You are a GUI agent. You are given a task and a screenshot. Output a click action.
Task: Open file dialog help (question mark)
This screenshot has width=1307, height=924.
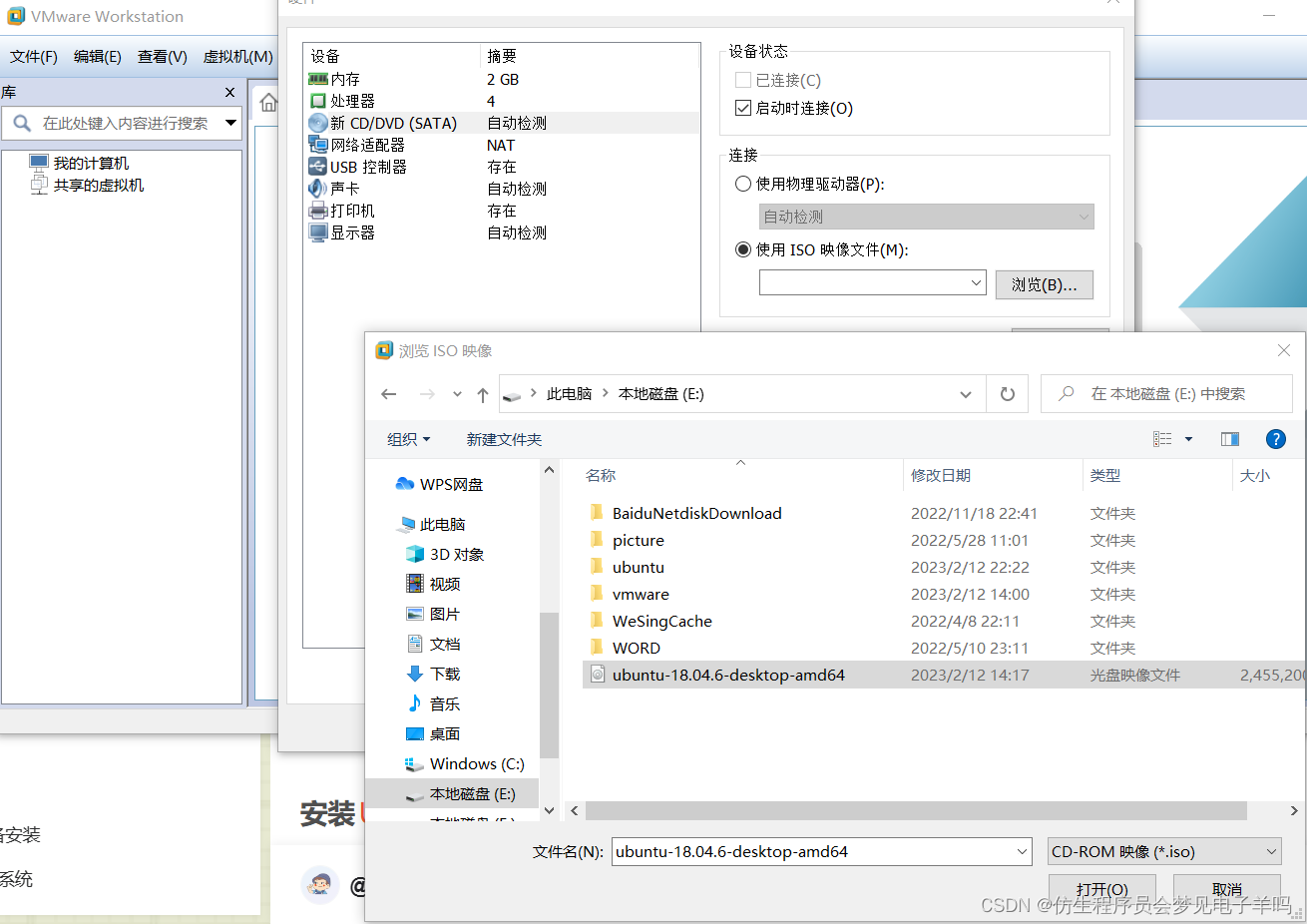(x=1275, y=439)
